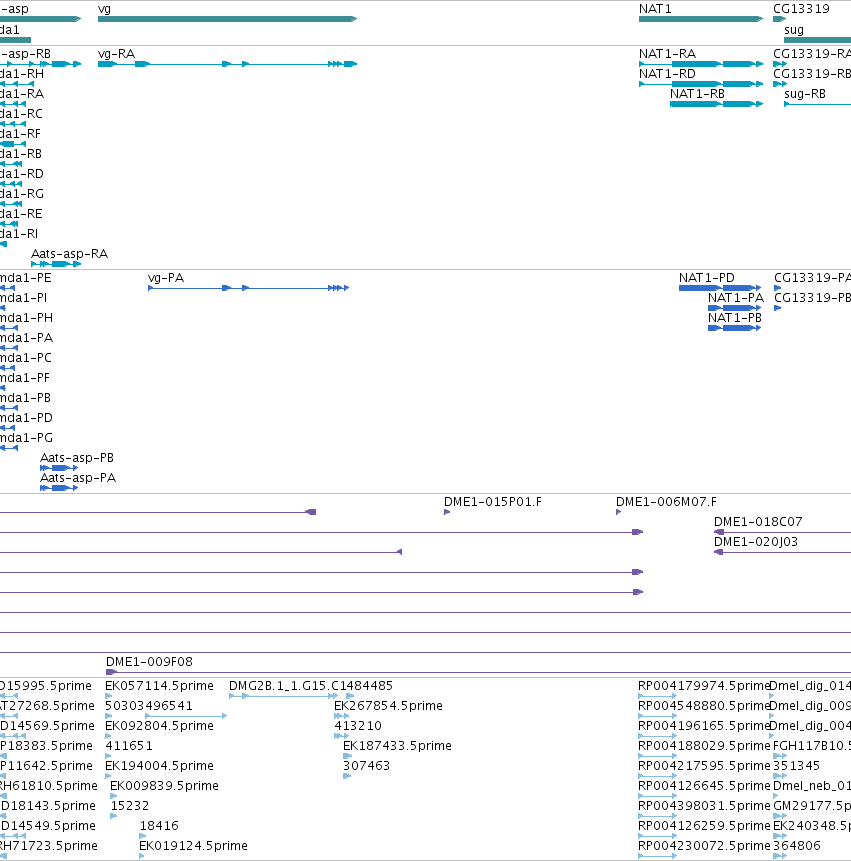Click EST 50303496541
This screenshot has width=851, height=861.
[149, 706]
